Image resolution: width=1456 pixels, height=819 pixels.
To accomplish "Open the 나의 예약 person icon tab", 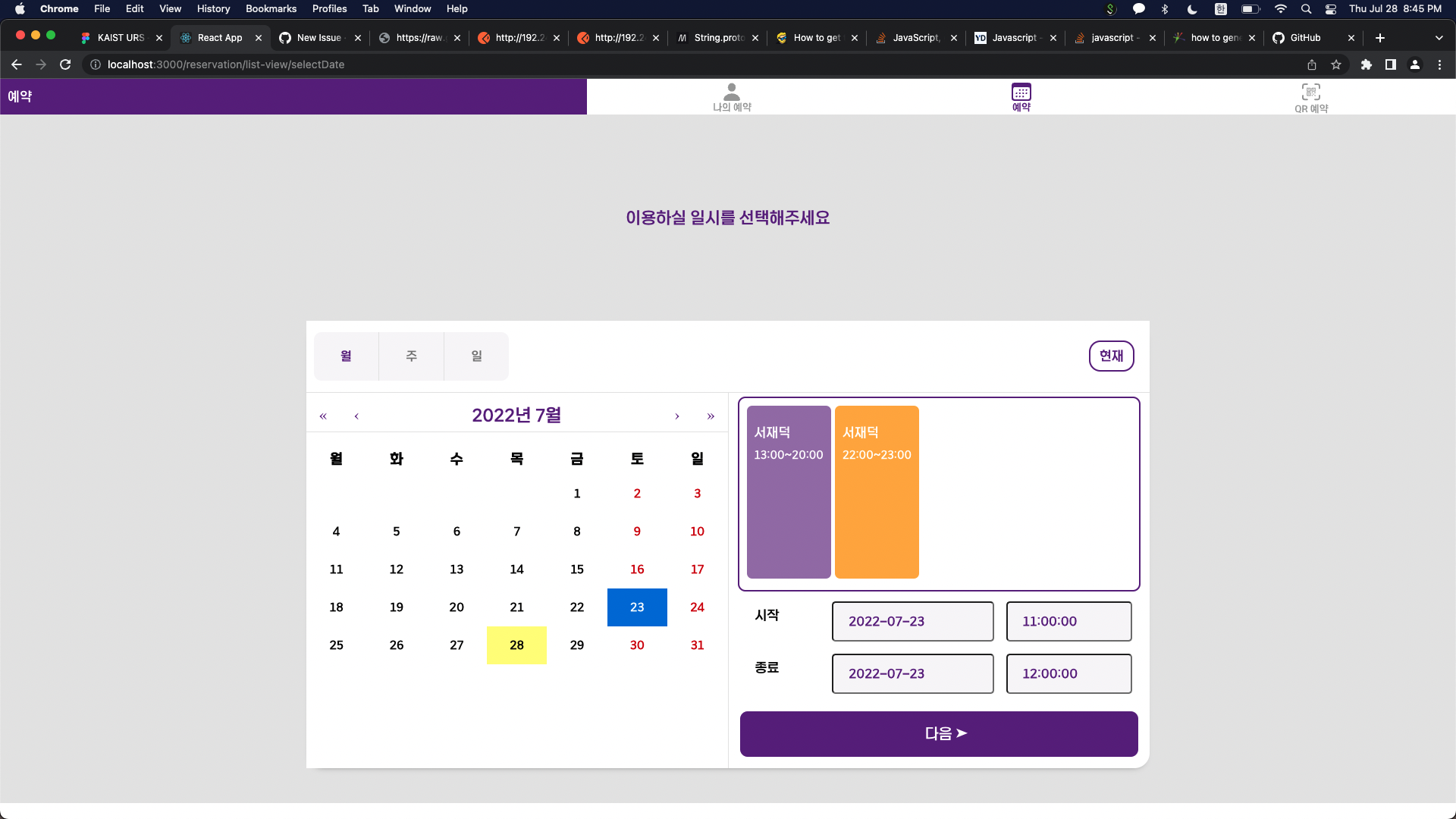I will click(x=731, y=97).
